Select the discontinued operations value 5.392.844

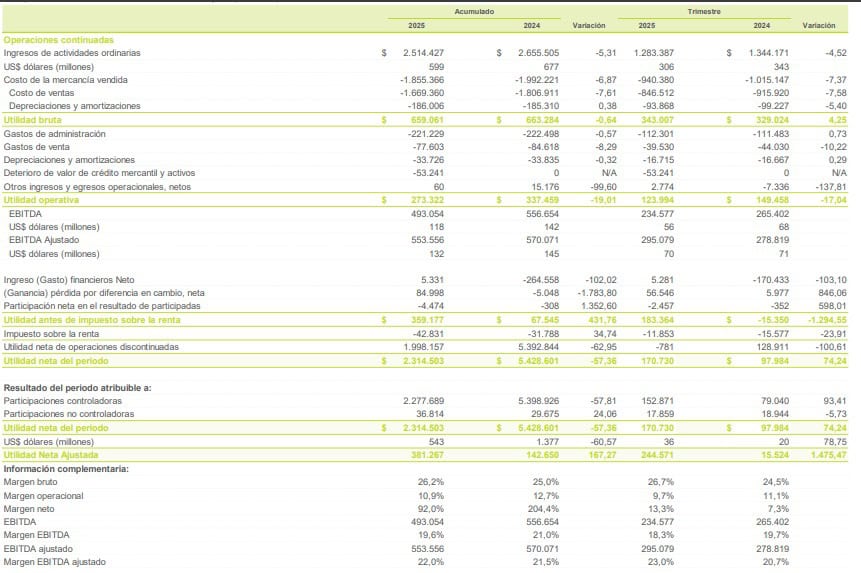(539, 347)
